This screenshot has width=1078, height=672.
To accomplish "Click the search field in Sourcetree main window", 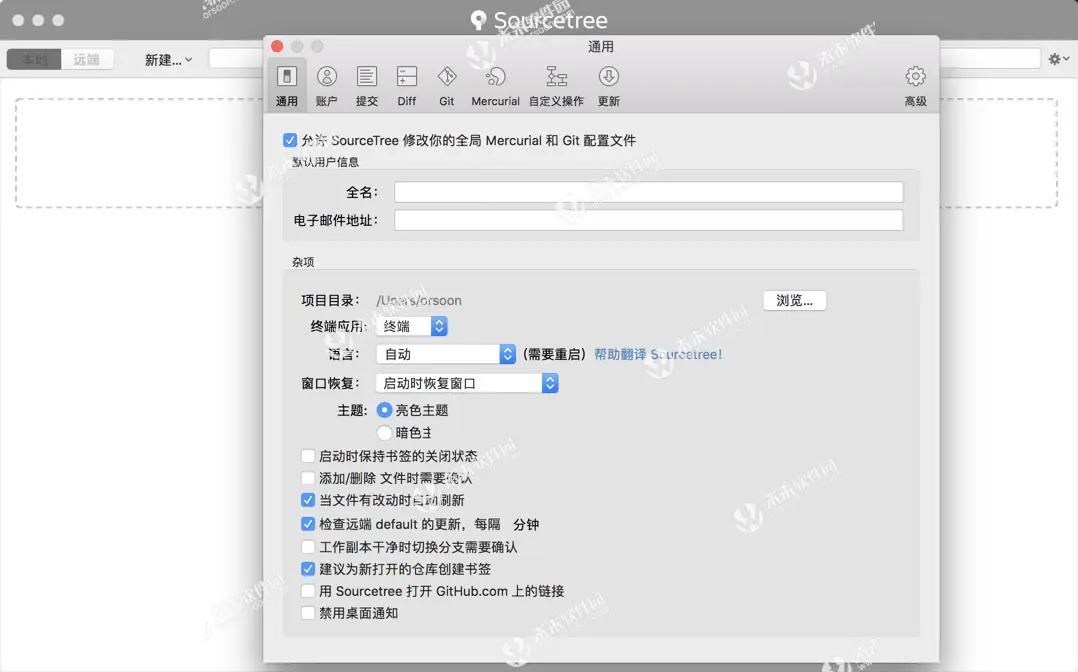I will click(990, 58).
